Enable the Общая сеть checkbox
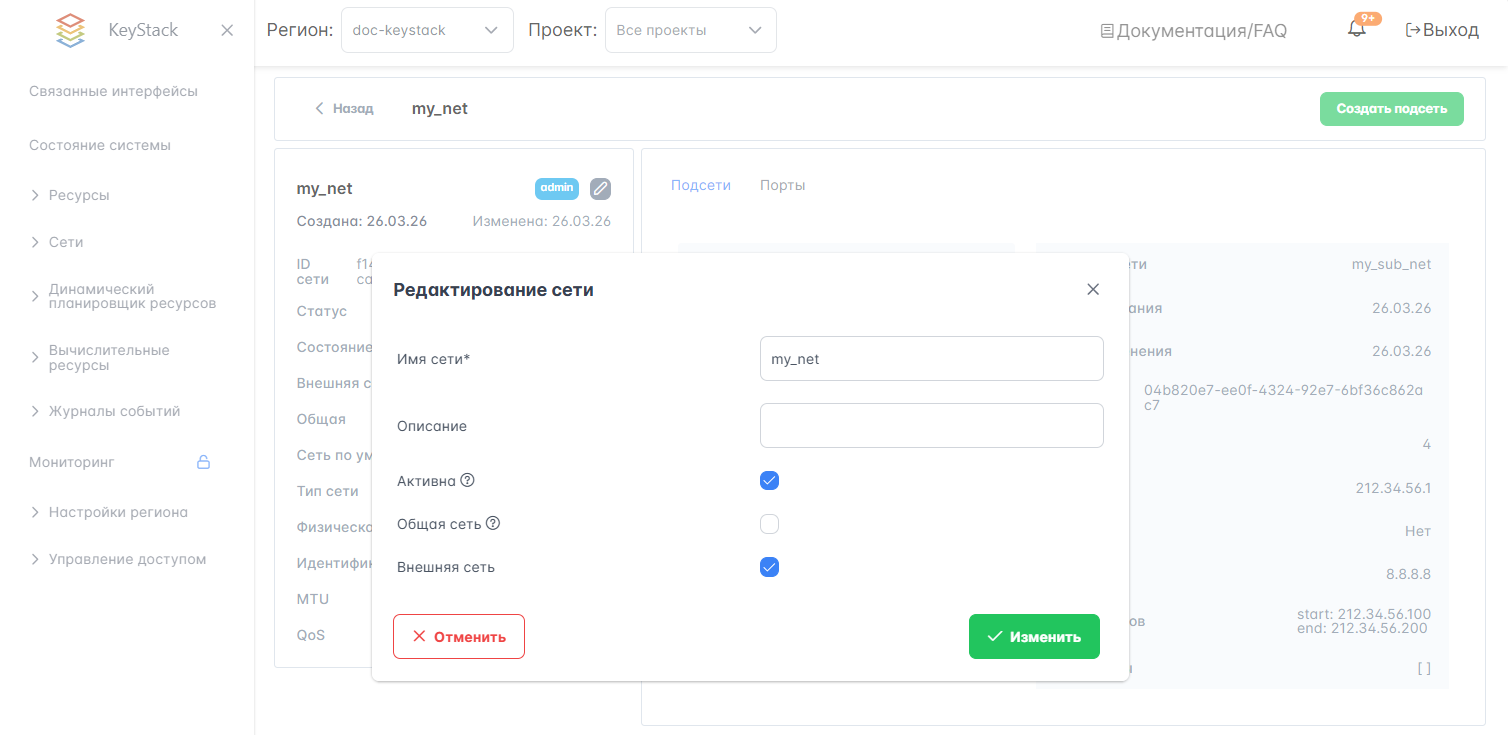 (769, 524)
